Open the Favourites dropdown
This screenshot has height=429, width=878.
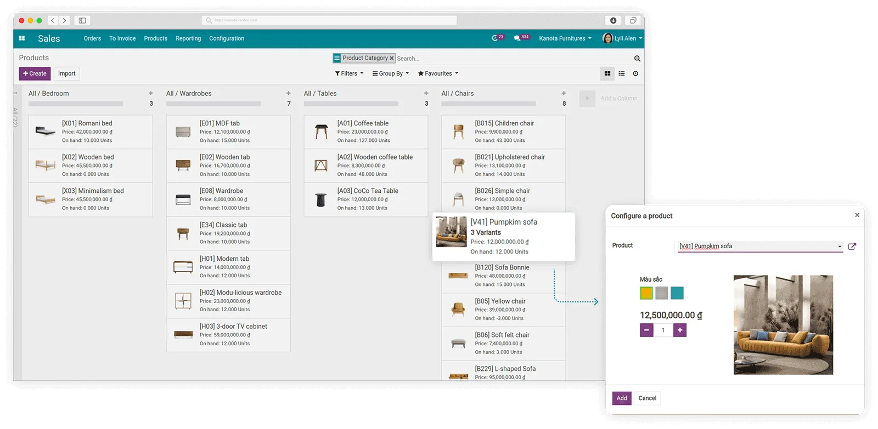tap(438, 73)
